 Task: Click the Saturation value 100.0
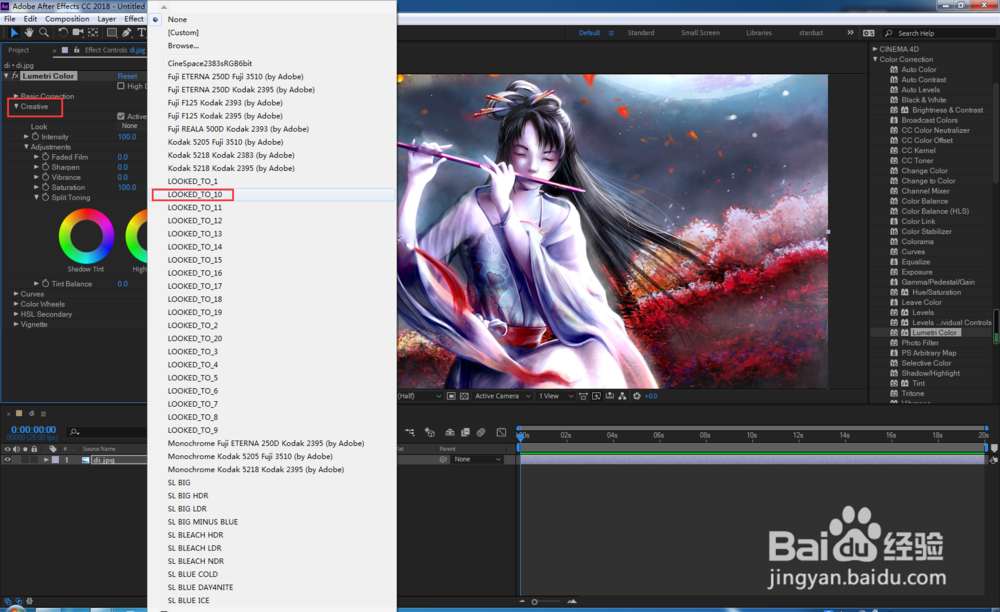click(127, 187)
